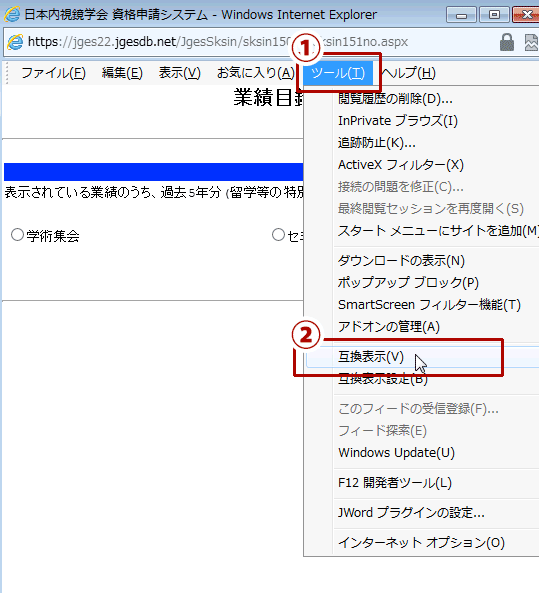Image resolution: width=539 pixels, height=593 pixels.
Task: Click the lock security icon in address bar
Action: click(x=506, y=42)
